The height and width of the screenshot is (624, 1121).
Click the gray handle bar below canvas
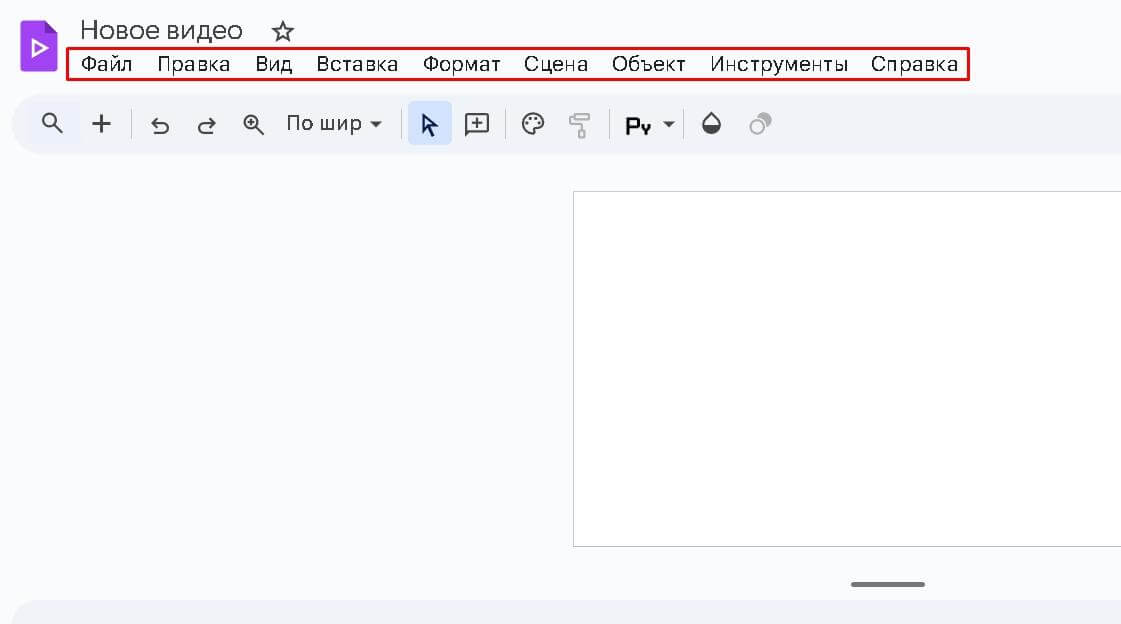coord(888,585)
